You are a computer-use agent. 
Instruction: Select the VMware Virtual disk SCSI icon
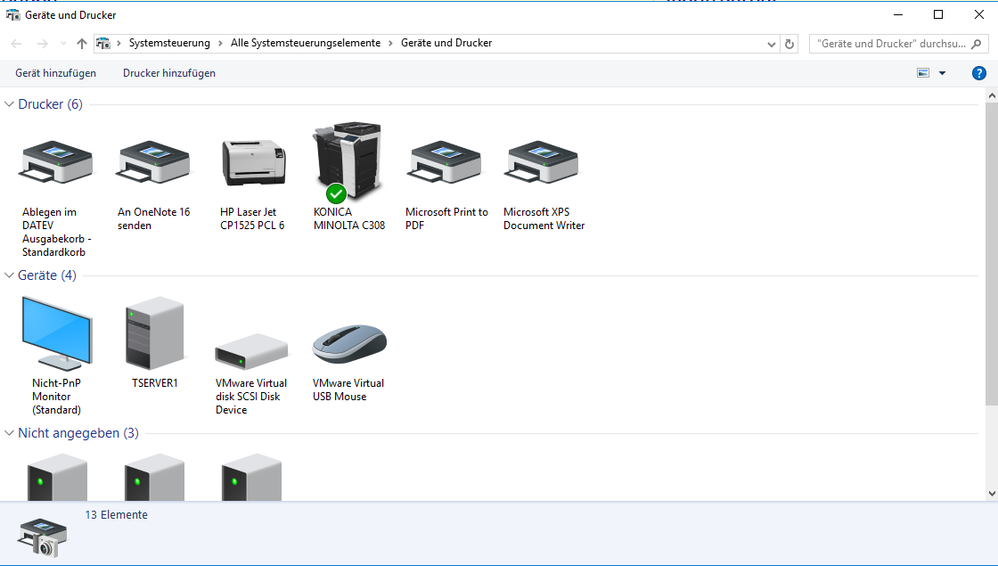pos(251,350)
